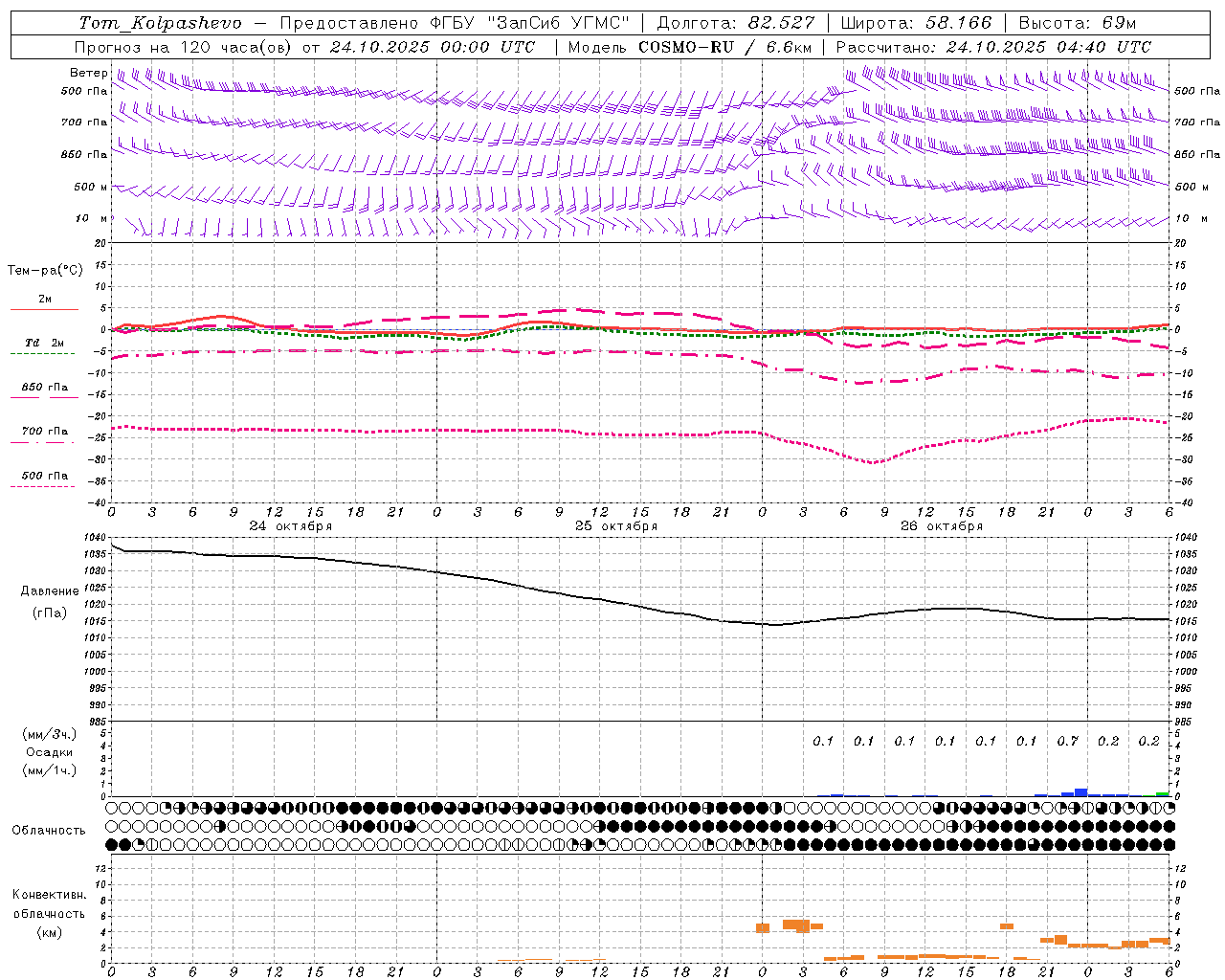Click the Высота: 69м value
This screenshot has height=980, width=1225.
click(x=1077, y=23)
